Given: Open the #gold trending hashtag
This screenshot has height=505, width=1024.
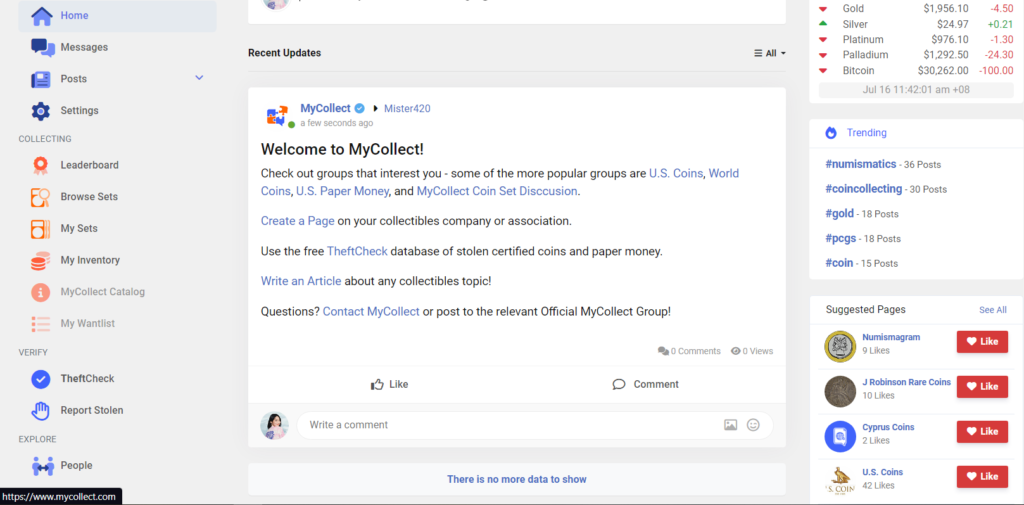Looking at the screenshot, I should tap(839, 214).
